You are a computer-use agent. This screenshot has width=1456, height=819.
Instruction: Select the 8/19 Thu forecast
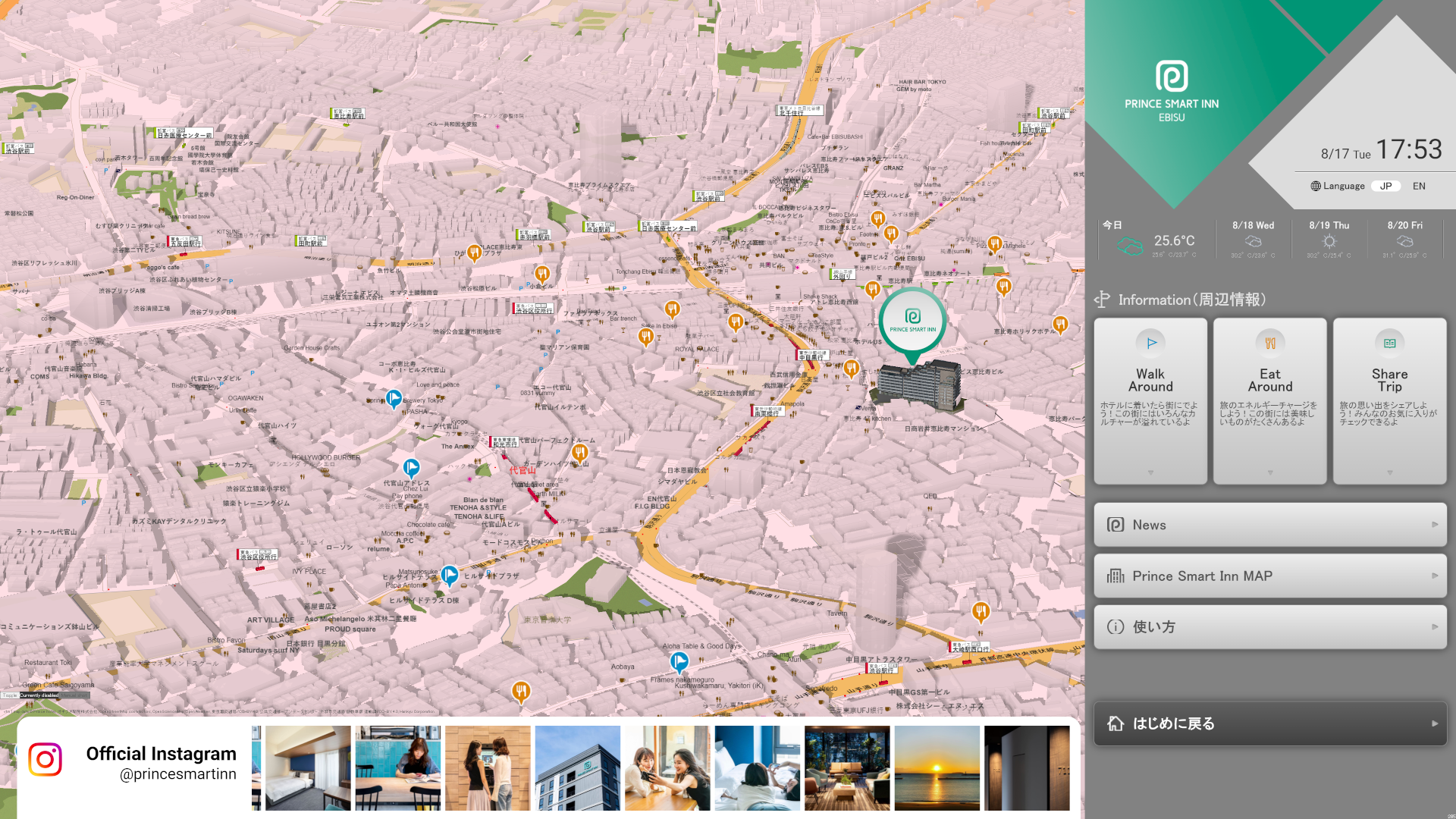(x=1329, y=239)
